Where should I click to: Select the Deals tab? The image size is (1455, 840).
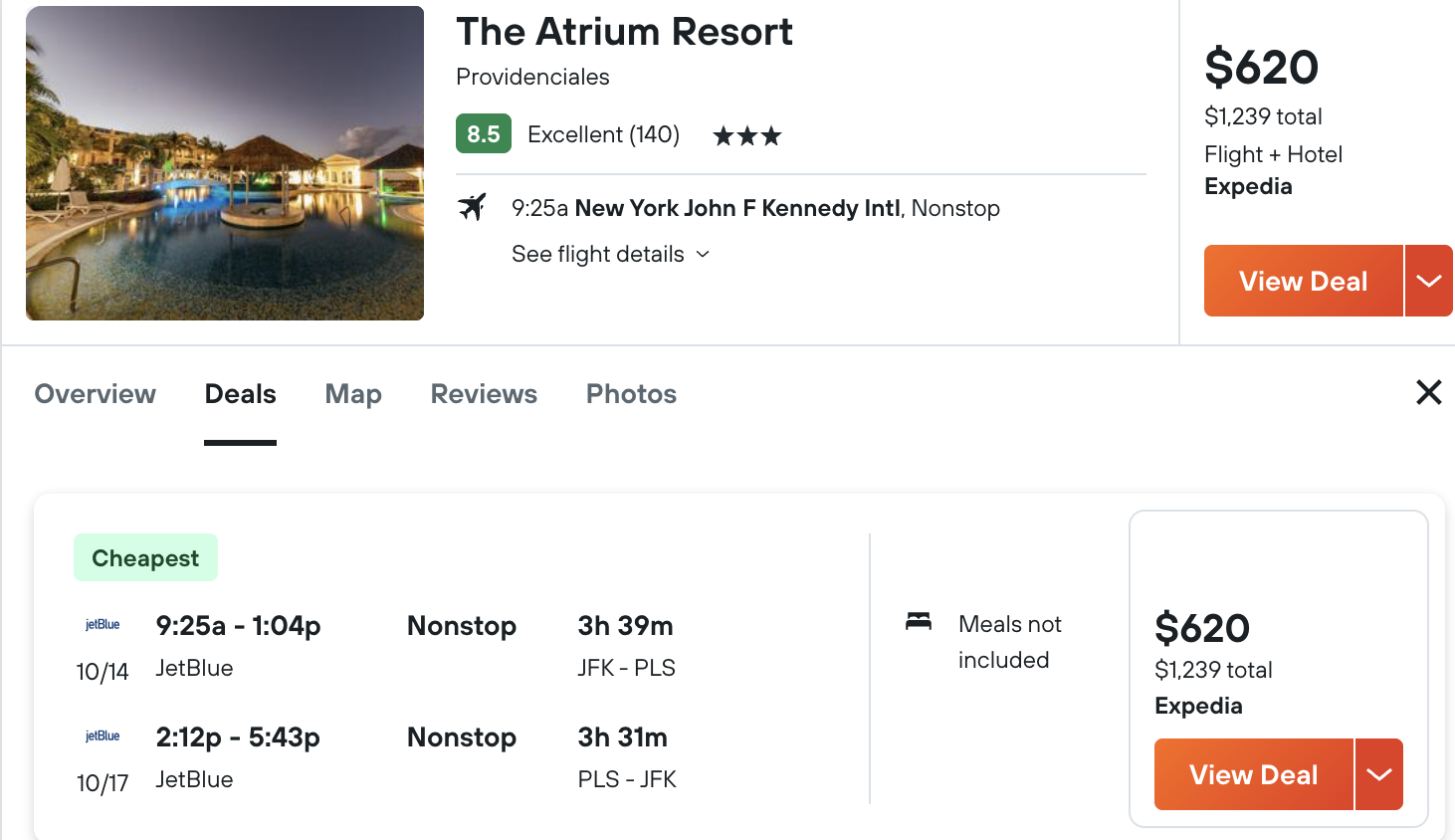click(x=240, y=394)
